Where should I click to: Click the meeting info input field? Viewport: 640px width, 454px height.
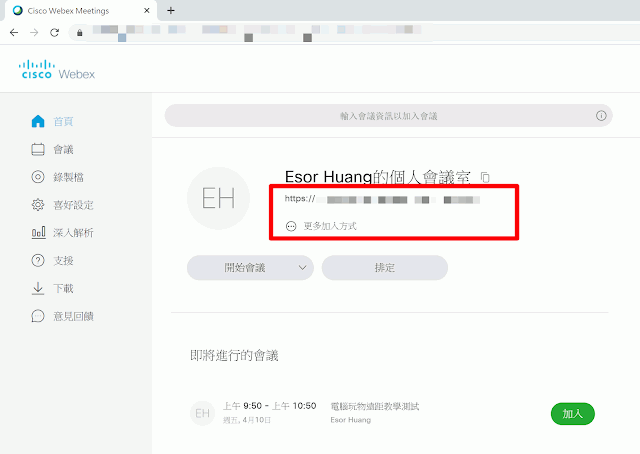tap(389, 116)
